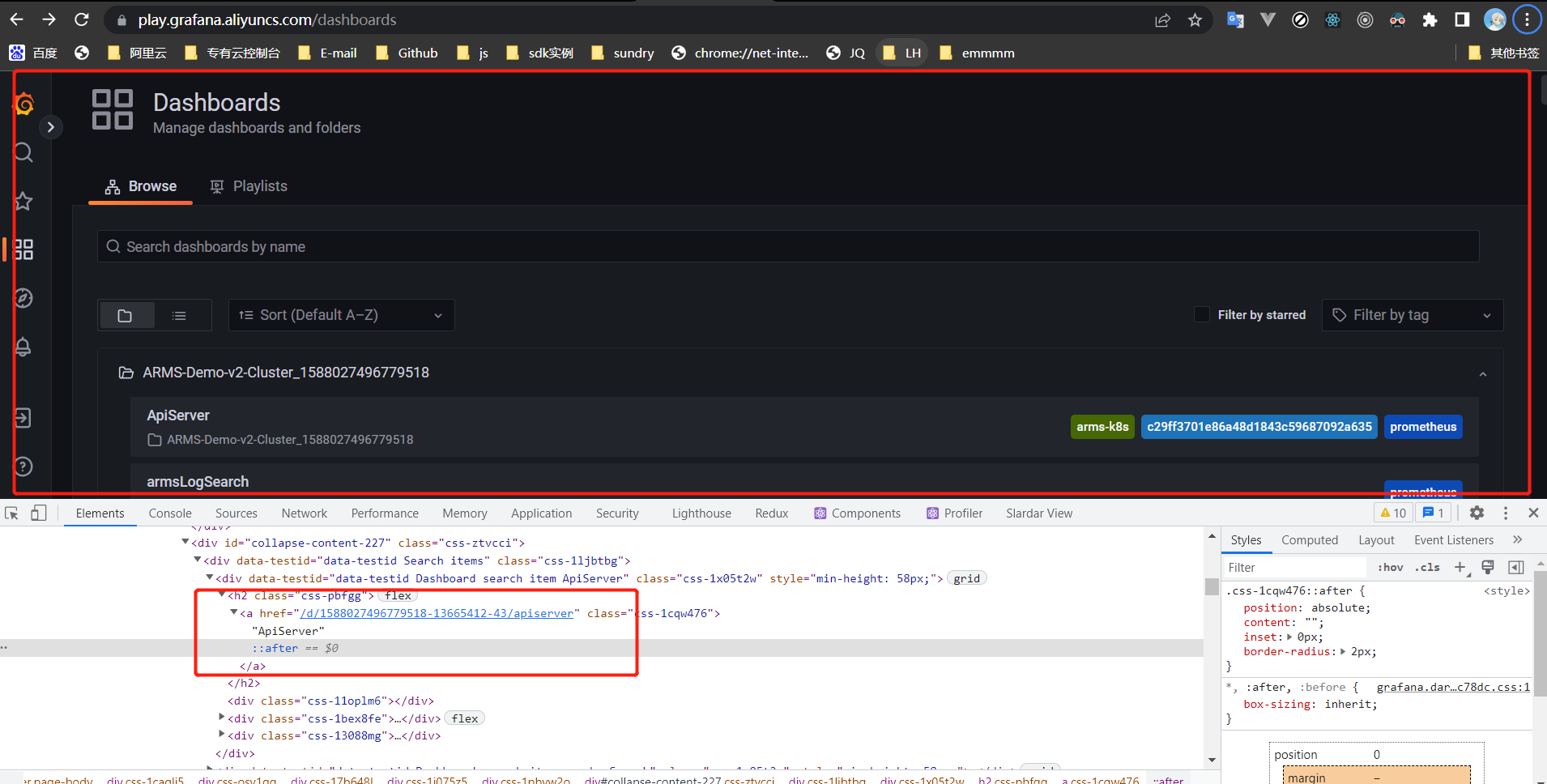Image resolution: width=1547 pixels, height=784 pixels.
Task: Collapse the collapse-content-227 div node
Action: (x=185, y=542)
